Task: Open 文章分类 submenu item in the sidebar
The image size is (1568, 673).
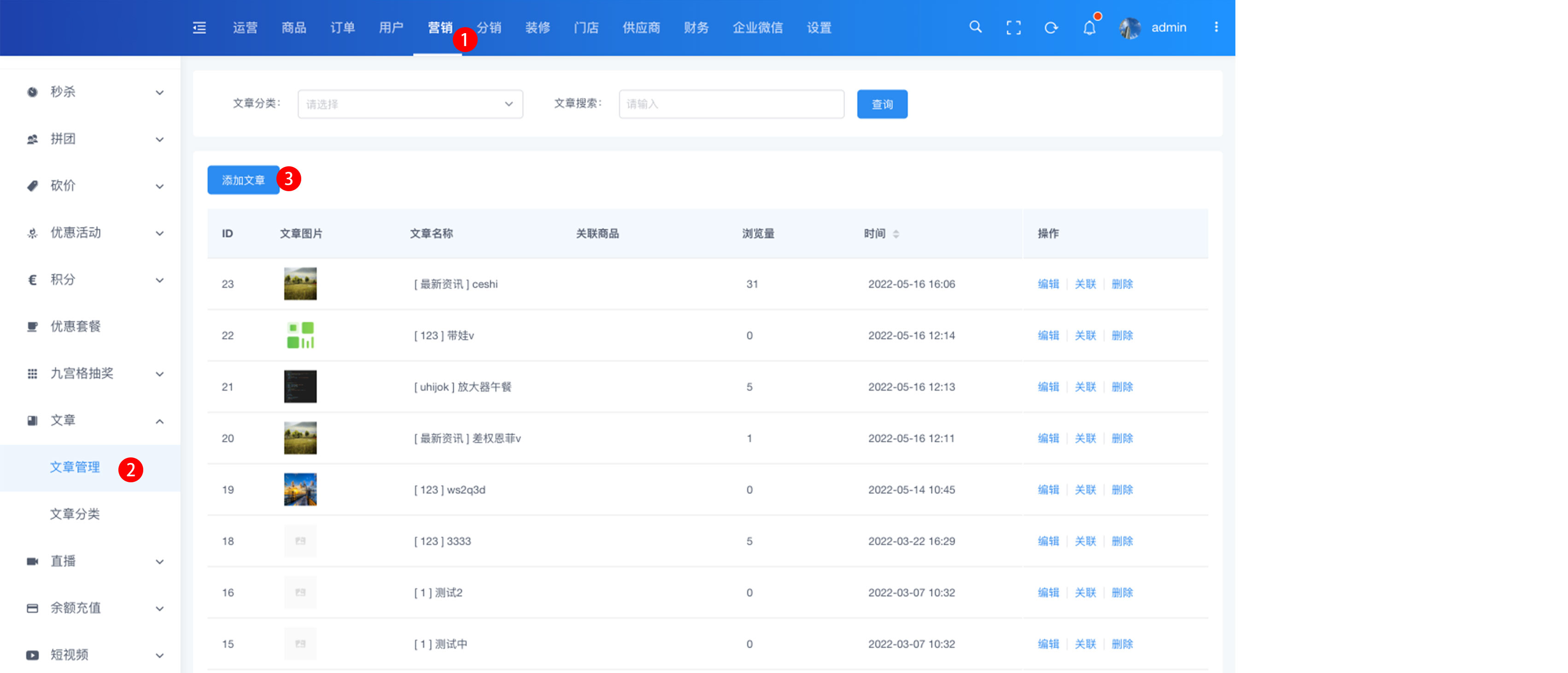Action: 75,514
